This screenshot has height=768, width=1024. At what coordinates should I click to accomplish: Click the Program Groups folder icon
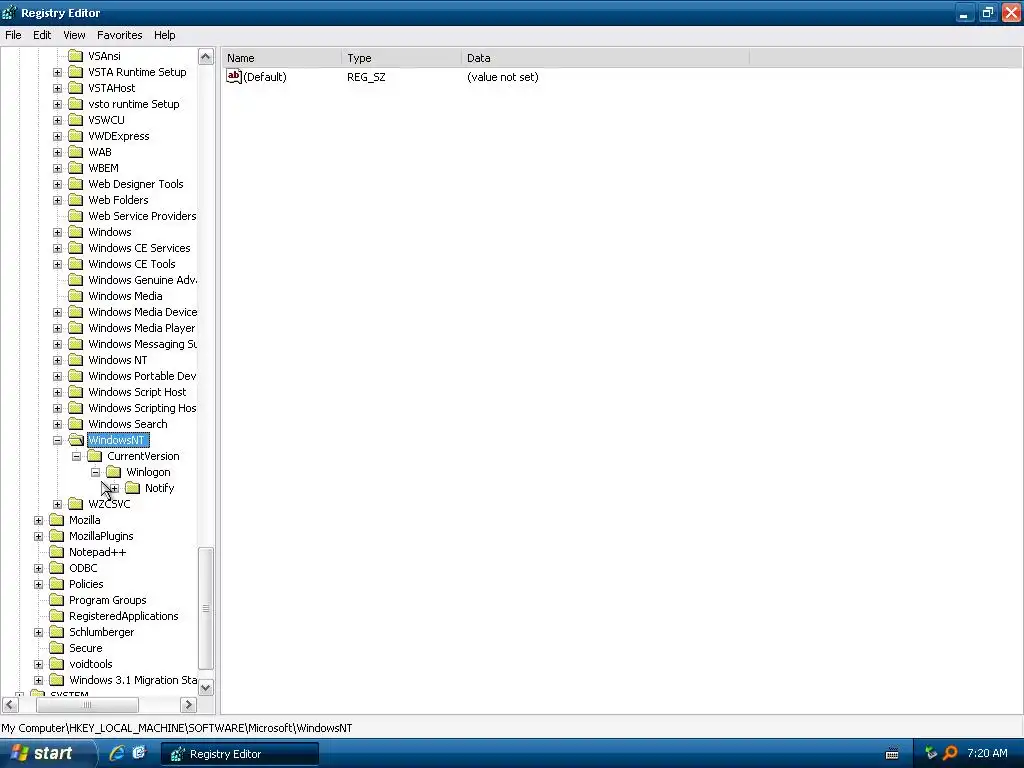(57, 600)
